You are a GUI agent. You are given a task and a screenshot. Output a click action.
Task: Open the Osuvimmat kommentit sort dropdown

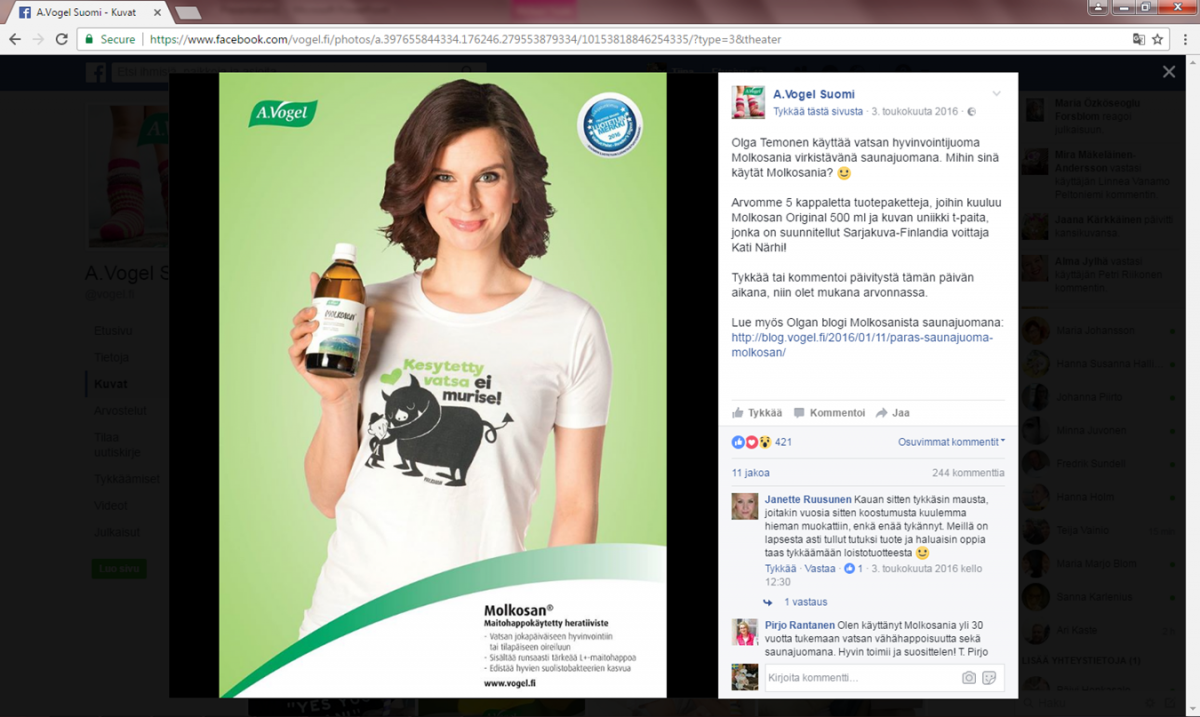tap(951, 441)
